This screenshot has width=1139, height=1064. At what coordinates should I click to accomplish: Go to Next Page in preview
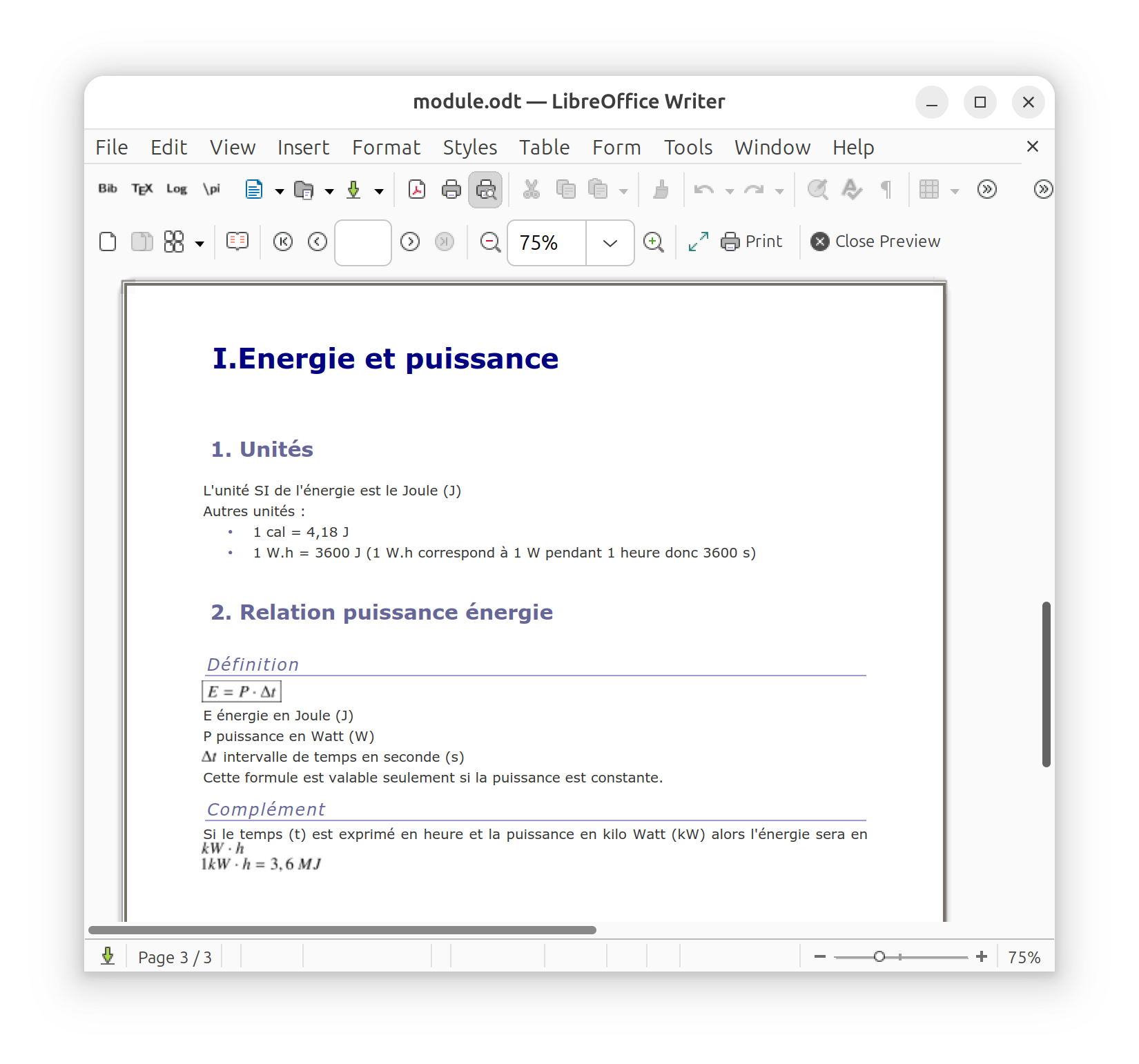pos(410,242)
